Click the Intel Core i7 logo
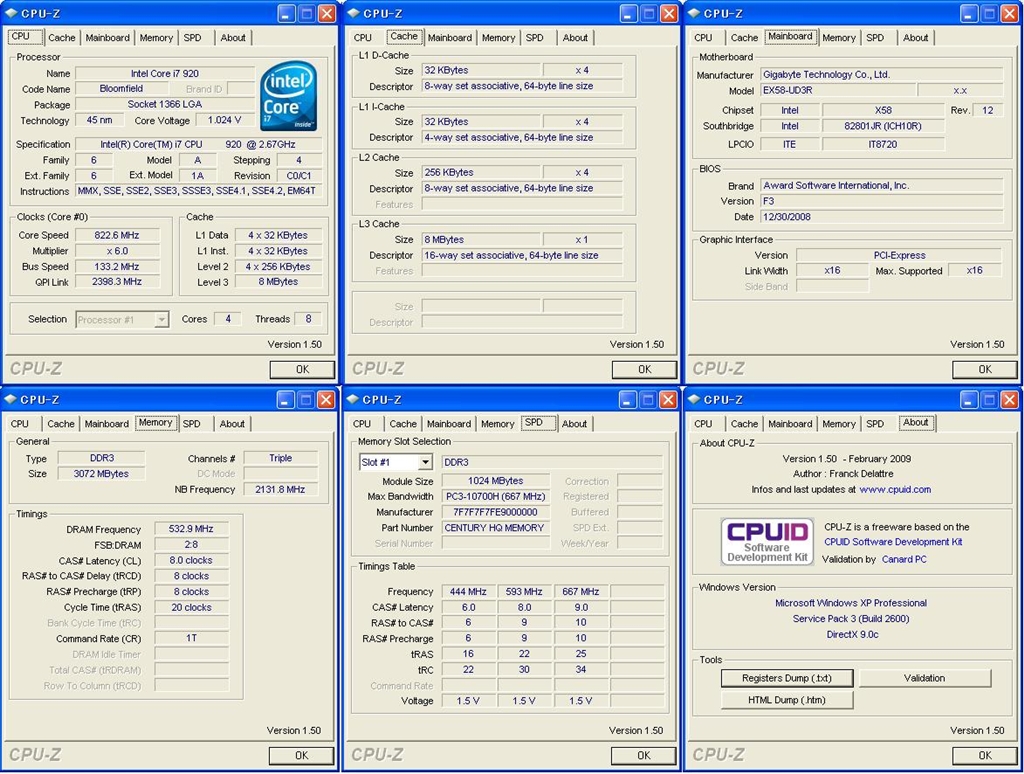This screenshot has height=774, width=1024. point(289,95)
